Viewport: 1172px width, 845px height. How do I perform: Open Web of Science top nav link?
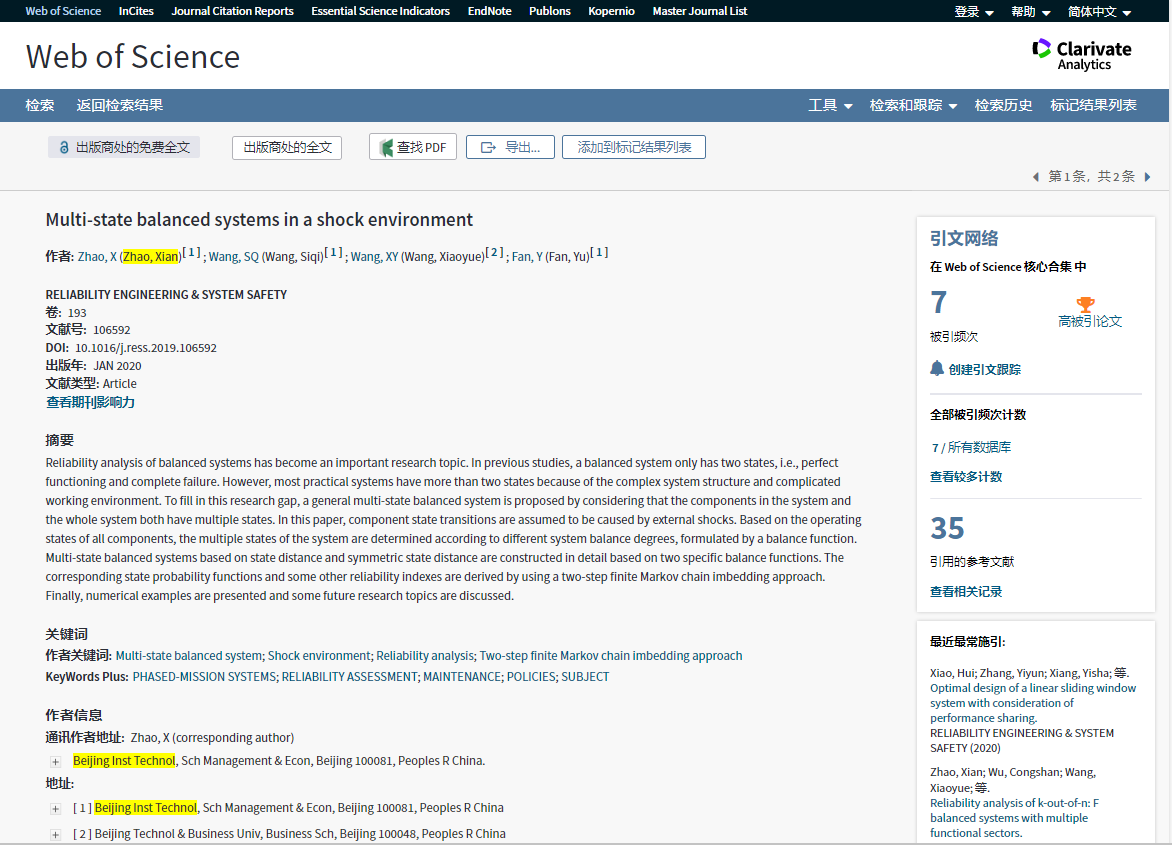(63, 11)
